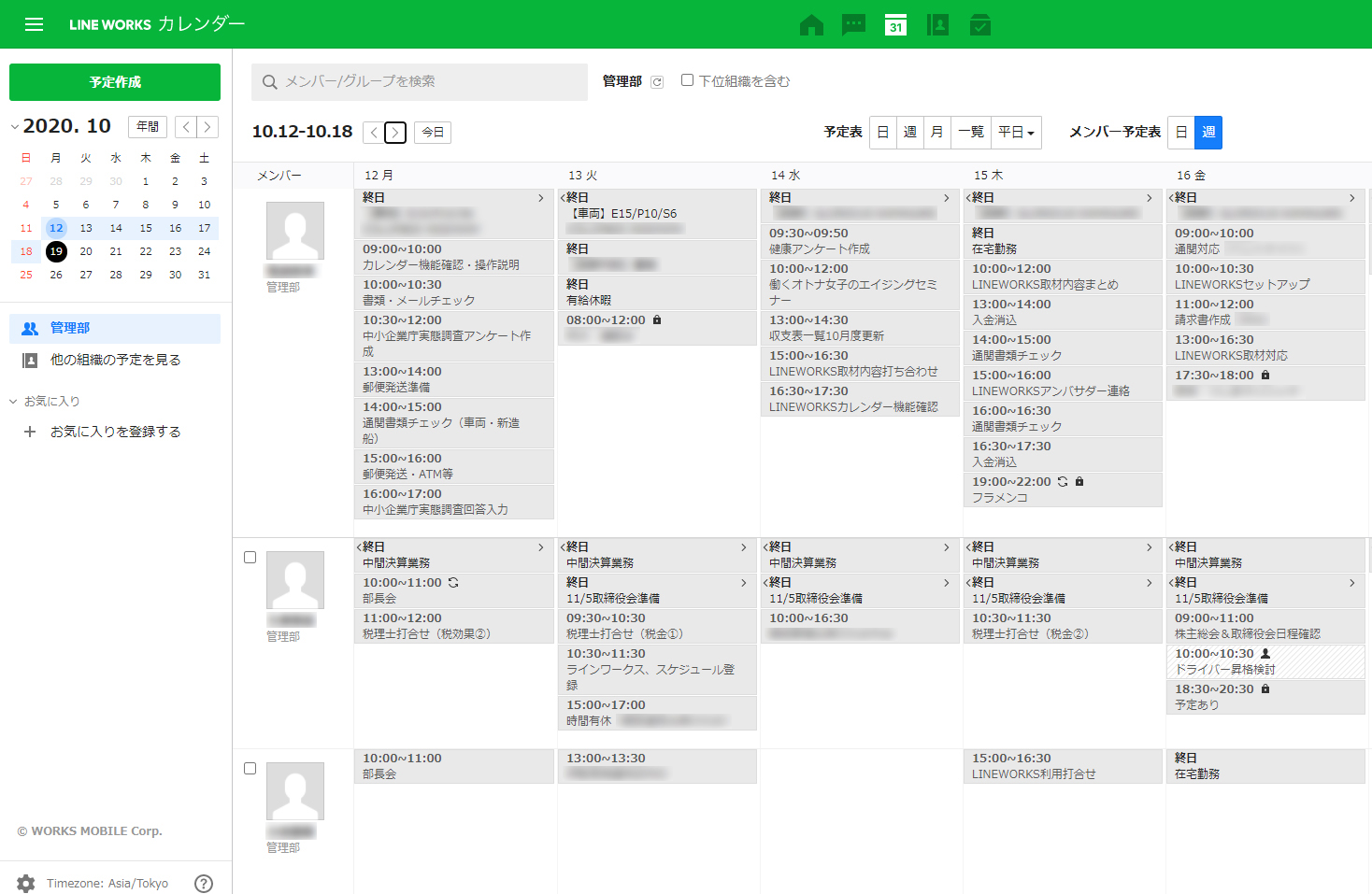Screen dimensions: 1372x894
Task: Click the 予定作成 button
Action: pos(115,82)
